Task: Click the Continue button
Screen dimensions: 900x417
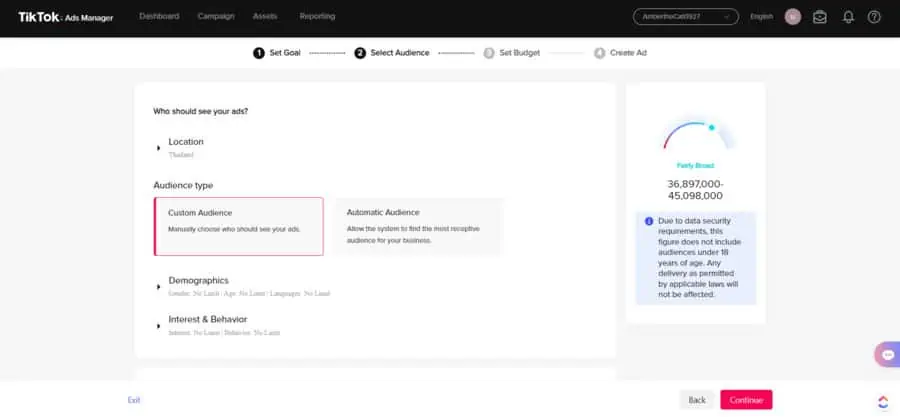Action: pos(746,400)
